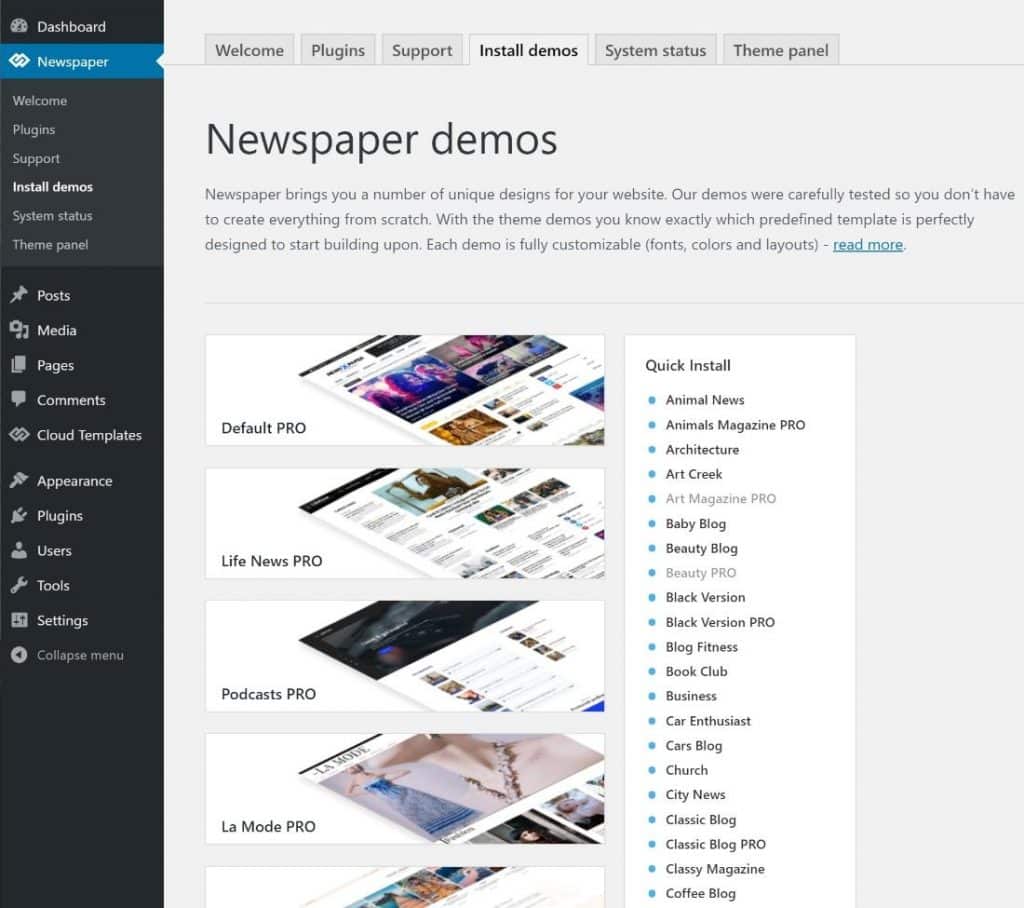
Task: Quick install the Baby Blog demo
Action: (x=696, y=523)
